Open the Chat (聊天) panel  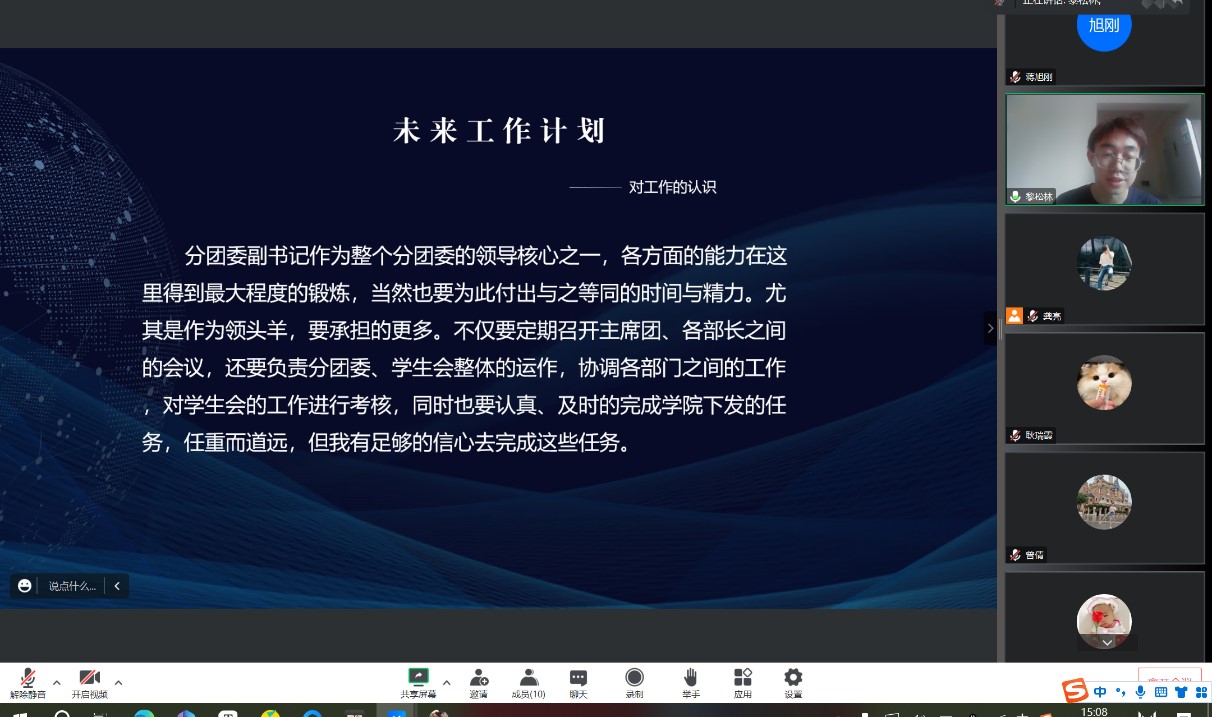578,679
